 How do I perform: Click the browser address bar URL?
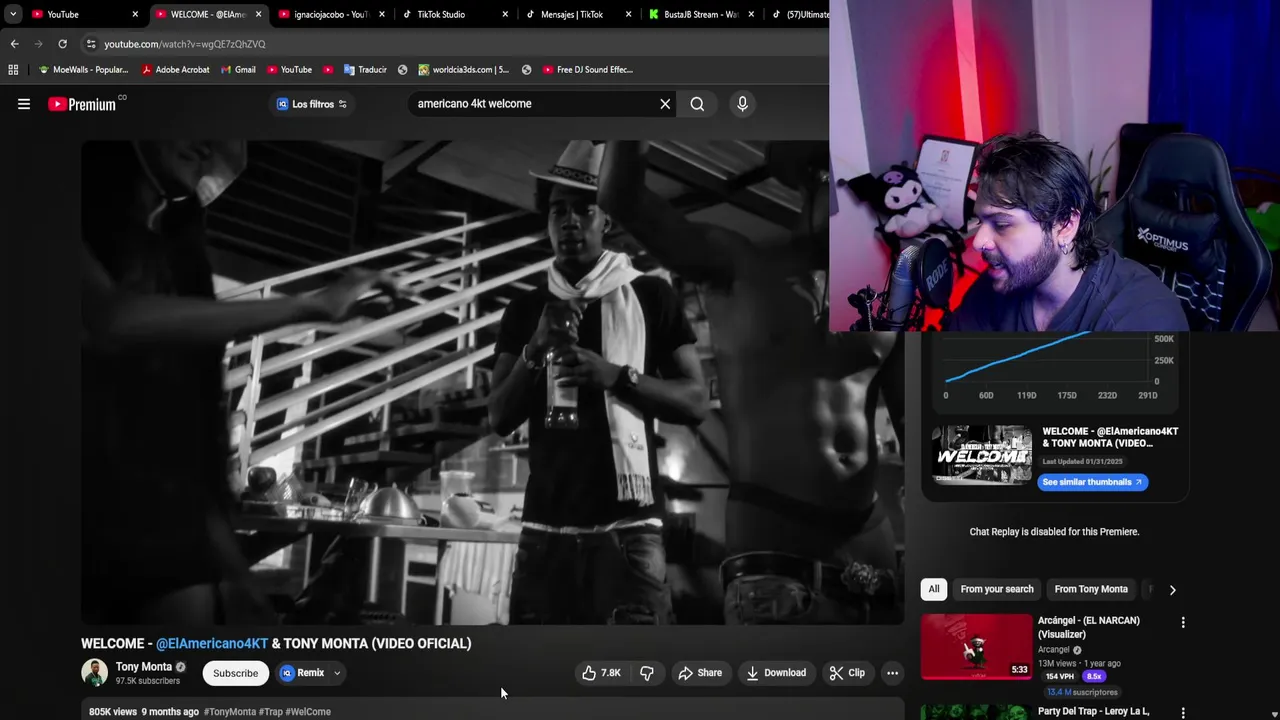(185, 44)
